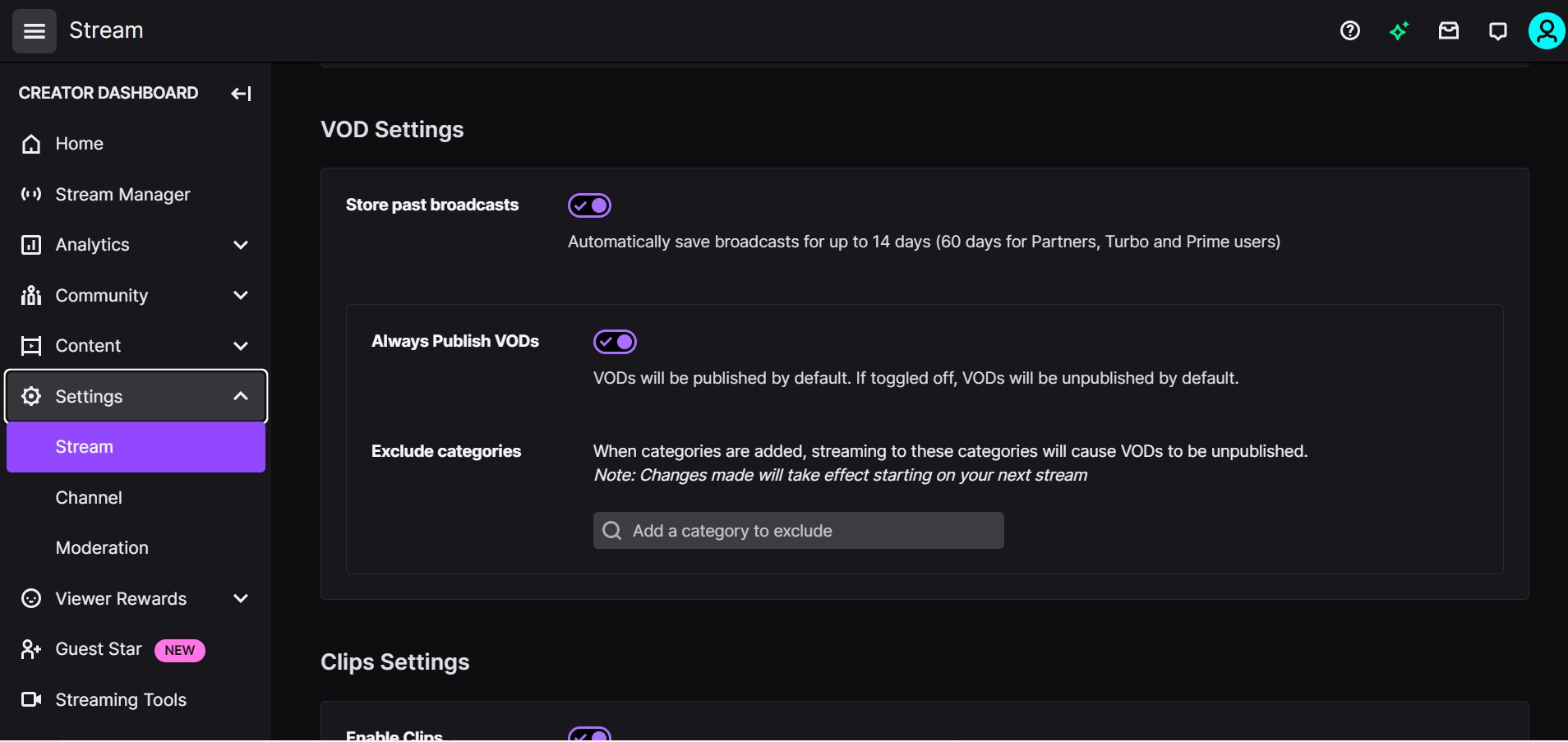
Task: Select the Streaming Tools camera icon
Action: pyautogui.click(x=30, y=699)
